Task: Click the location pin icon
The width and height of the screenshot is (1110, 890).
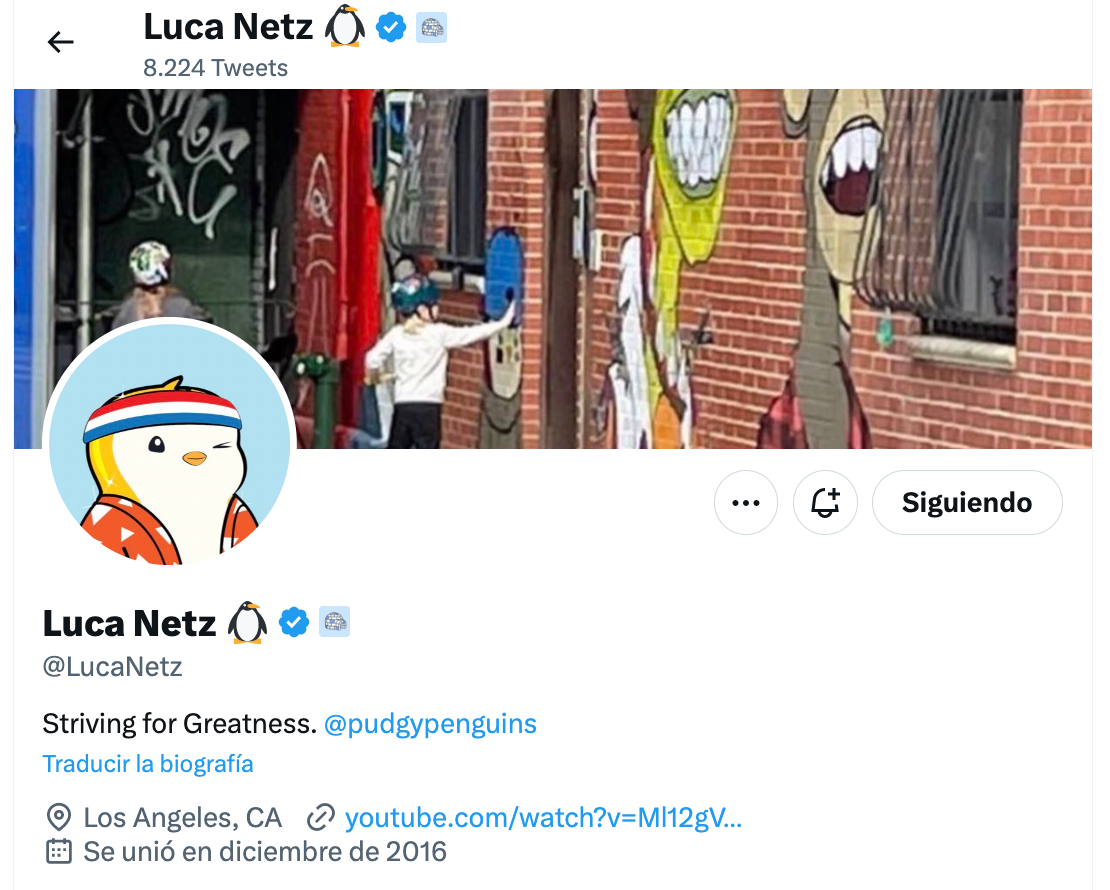Action: click(58, 818)
